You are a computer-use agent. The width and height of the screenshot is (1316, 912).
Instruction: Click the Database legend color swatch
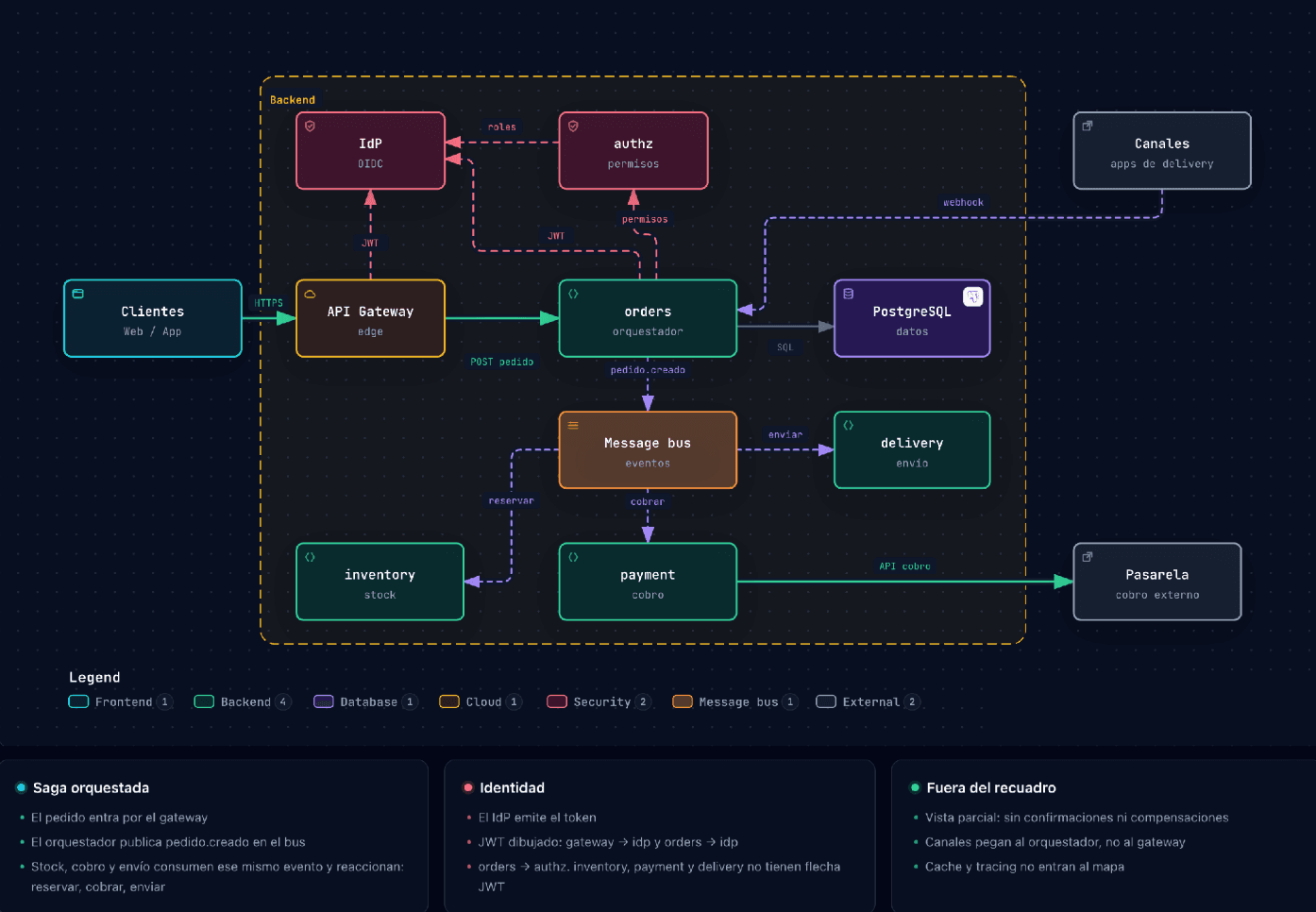click(x=324, y=701)
